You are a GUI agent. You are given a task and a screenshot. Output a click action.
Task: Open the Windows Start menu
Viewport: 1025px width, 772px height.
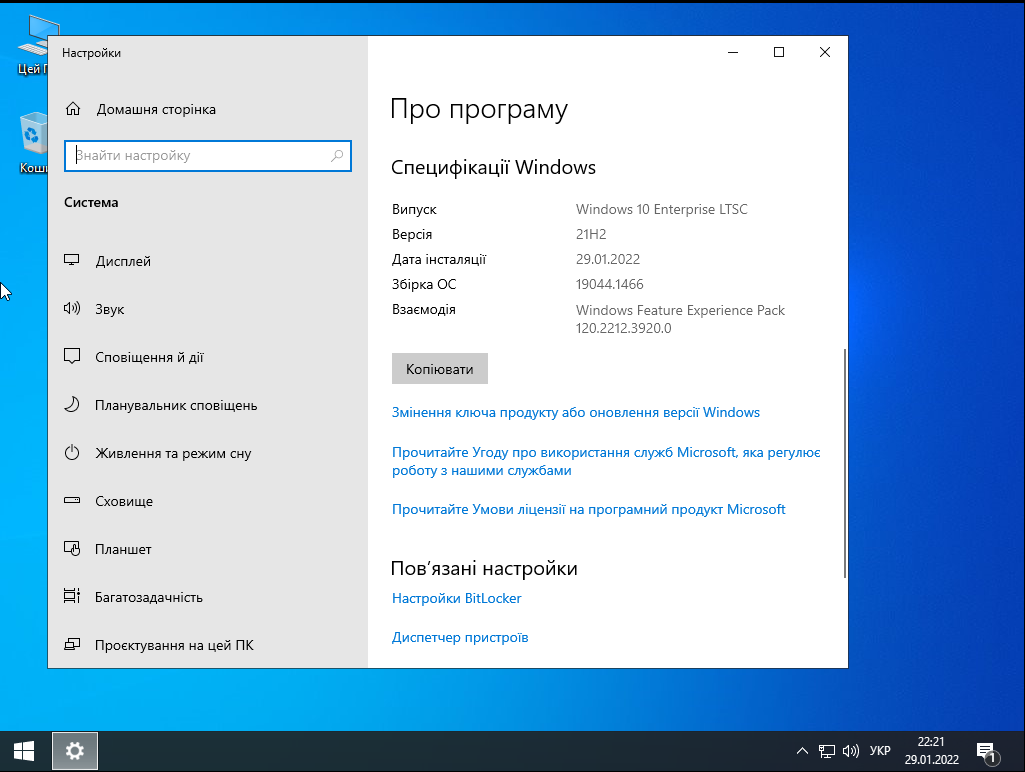tap(24, 751)
